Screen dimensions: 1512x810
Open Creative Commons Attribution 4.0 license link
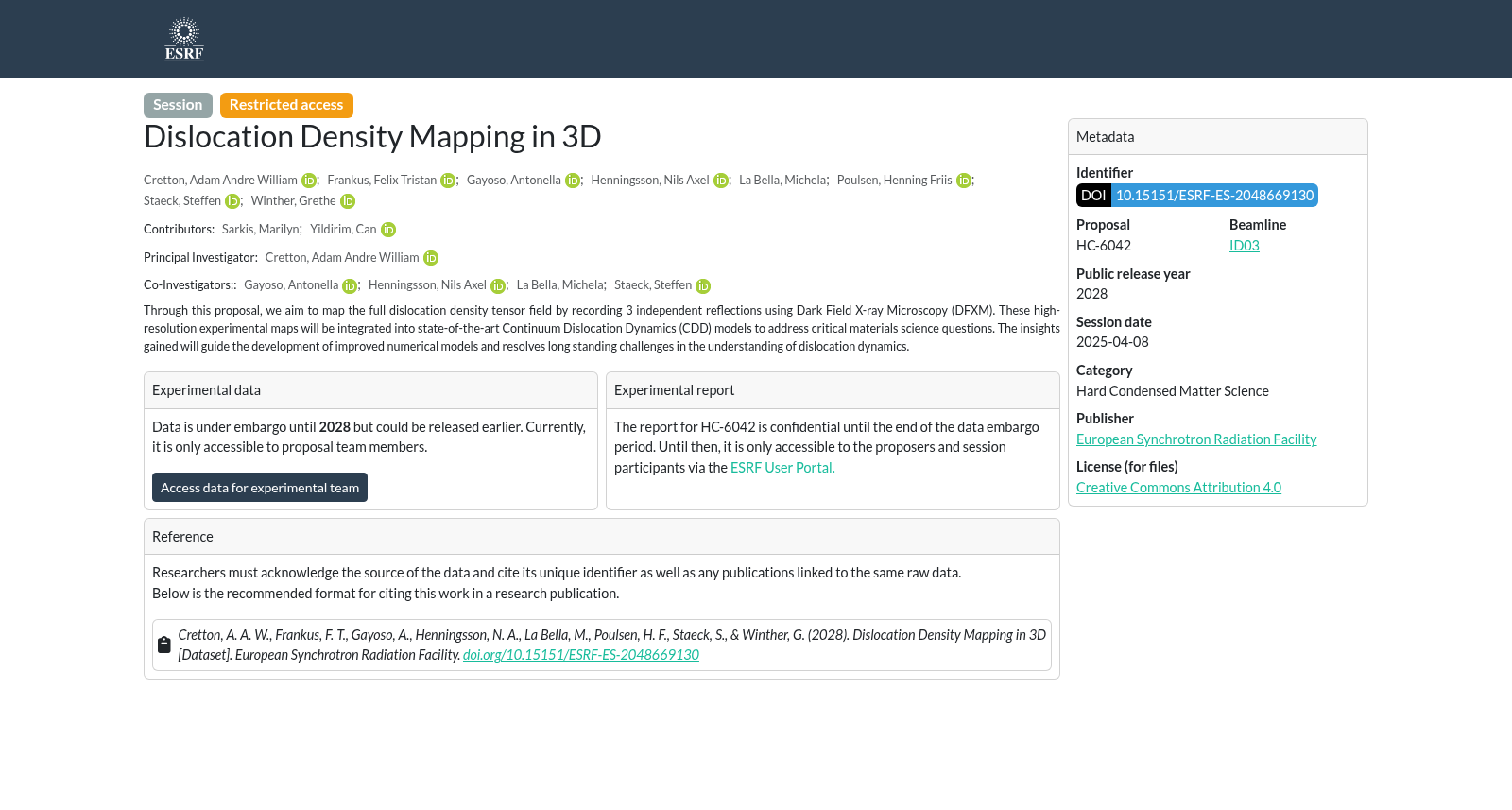coord(1178,488)
